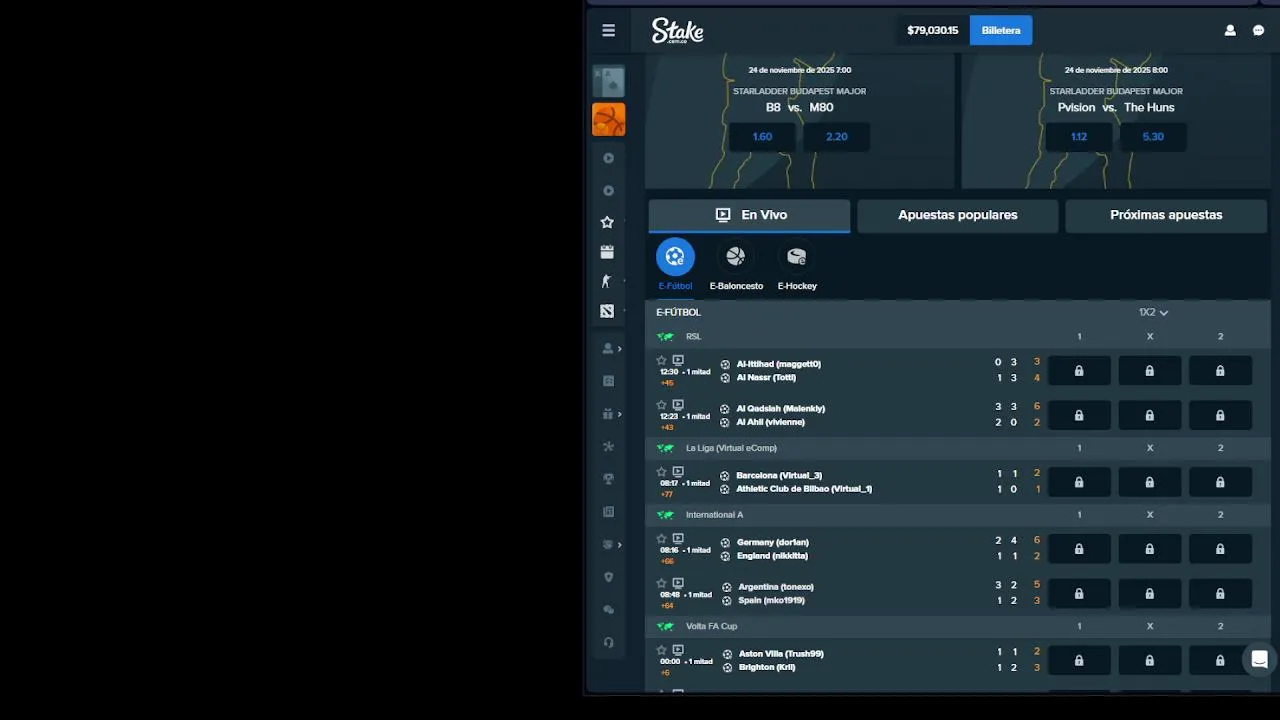Bet on M80 at odds 2.20

tap(837, 137)
